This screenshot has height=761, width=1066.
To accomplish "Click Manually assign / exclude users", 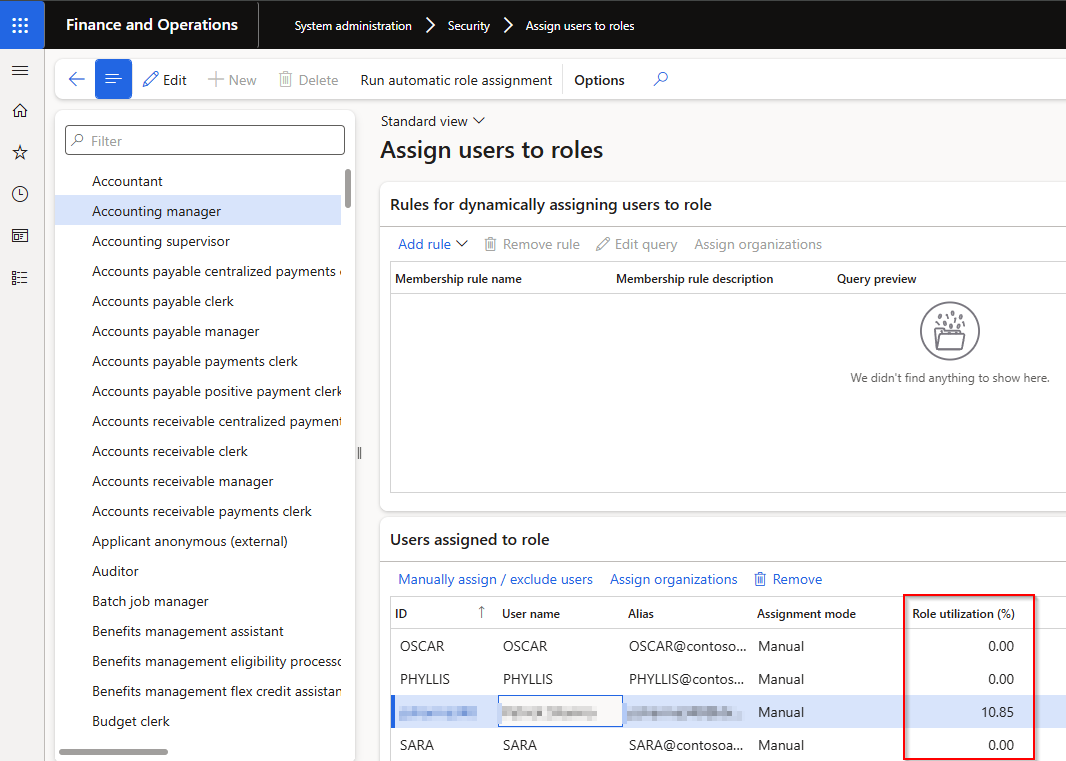I will pyautogui.click(x=495, y=579).
